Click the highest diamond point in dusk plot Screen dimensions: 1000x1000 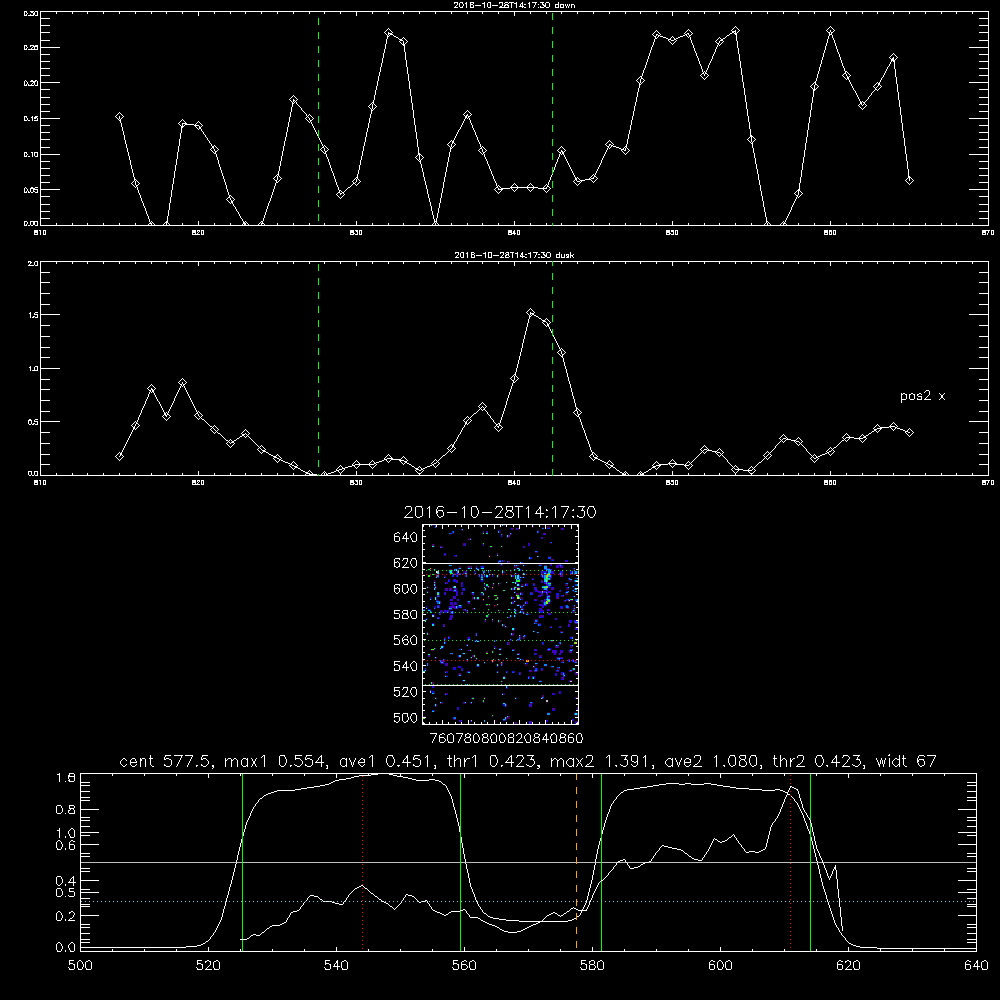point(531,312)
